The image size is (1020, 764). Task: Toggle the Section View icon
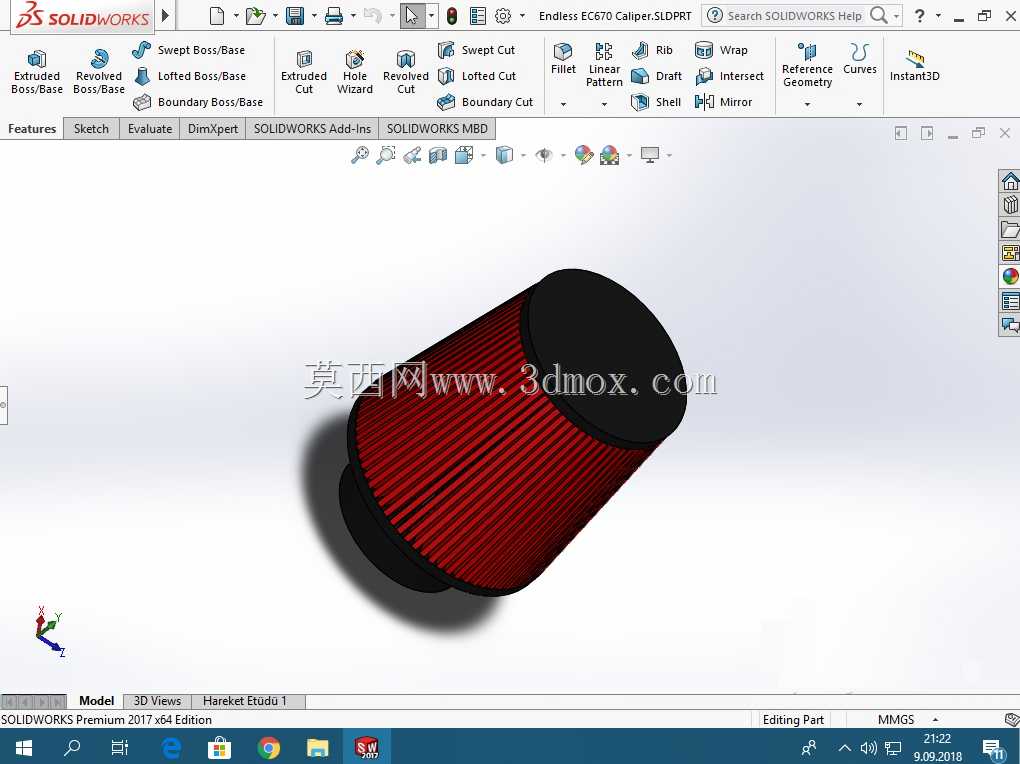coord(438,155)
